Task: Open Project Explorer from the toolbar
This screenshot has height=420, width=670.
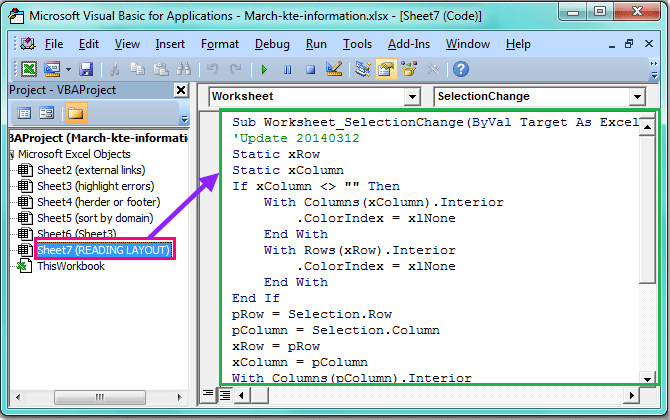Action: click(362, 69)
